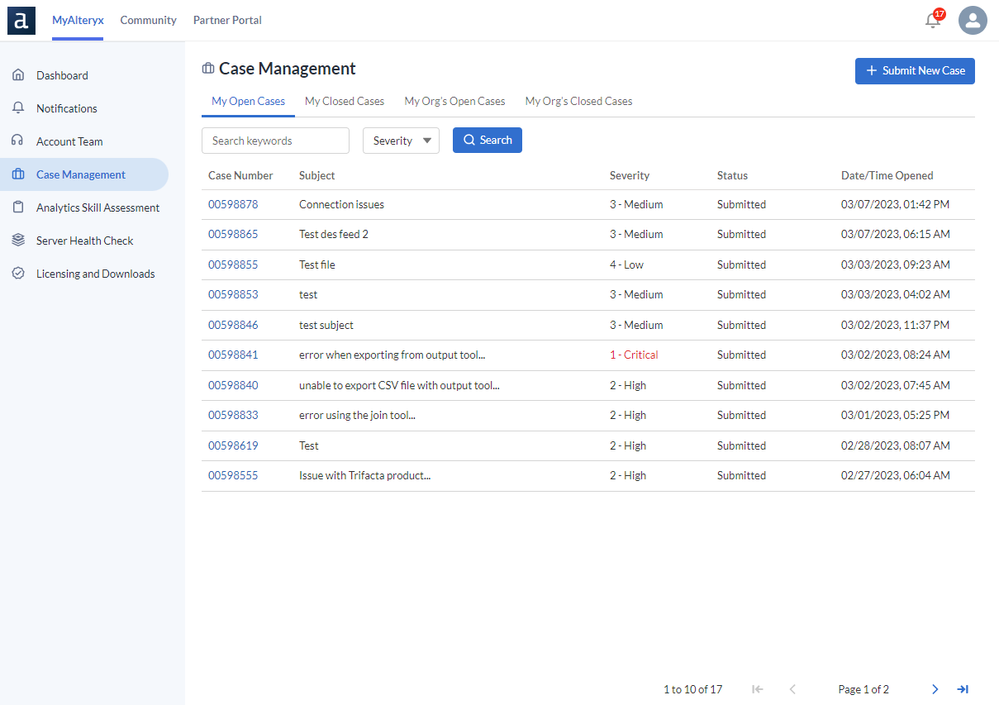The height and width of the screenshot is (705, 999).
Task: Open the Dashboard from the sidebar
Action: point(61,75)
